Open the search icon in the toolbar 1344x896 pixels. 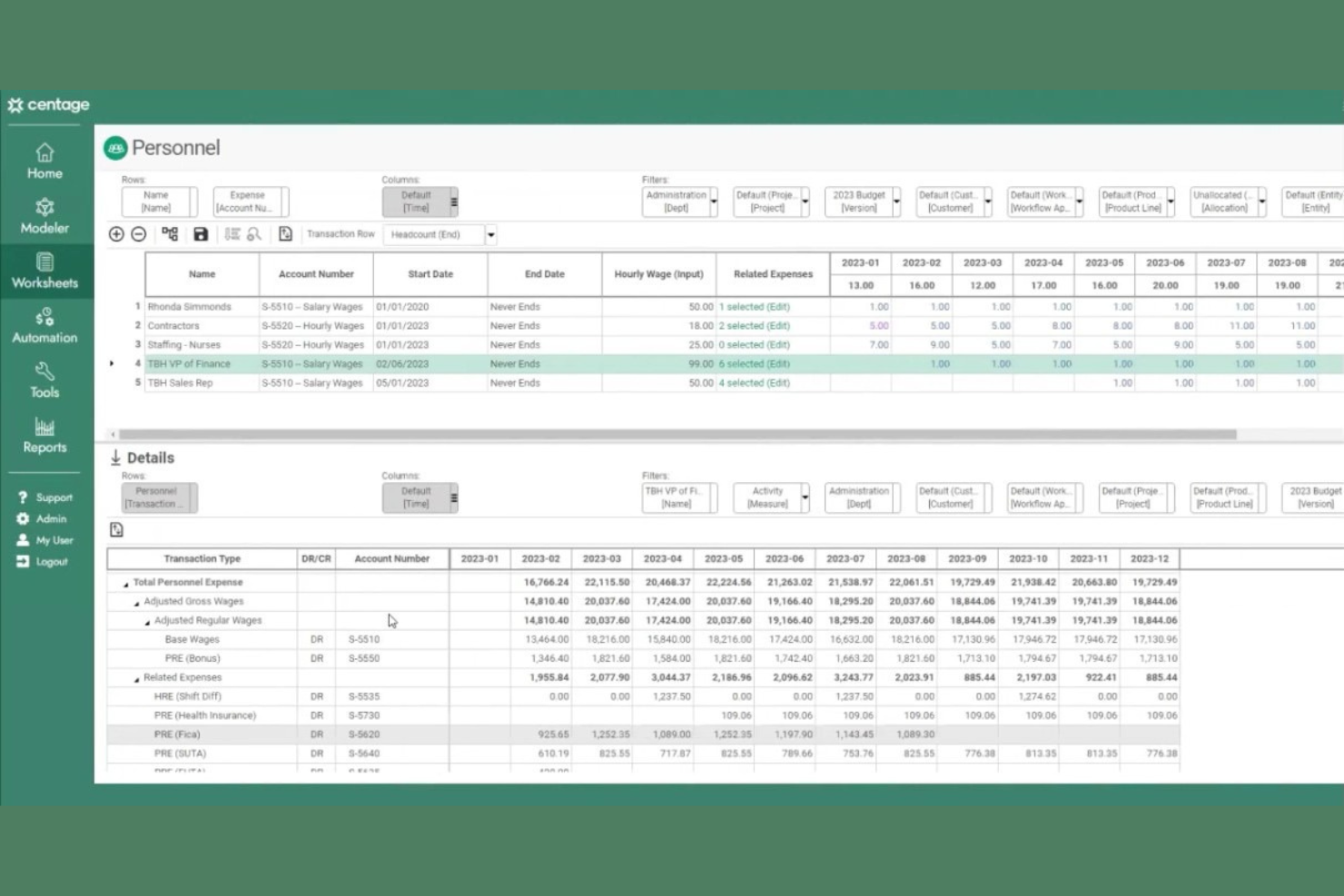pyautogui.click(x=255, y=234)
